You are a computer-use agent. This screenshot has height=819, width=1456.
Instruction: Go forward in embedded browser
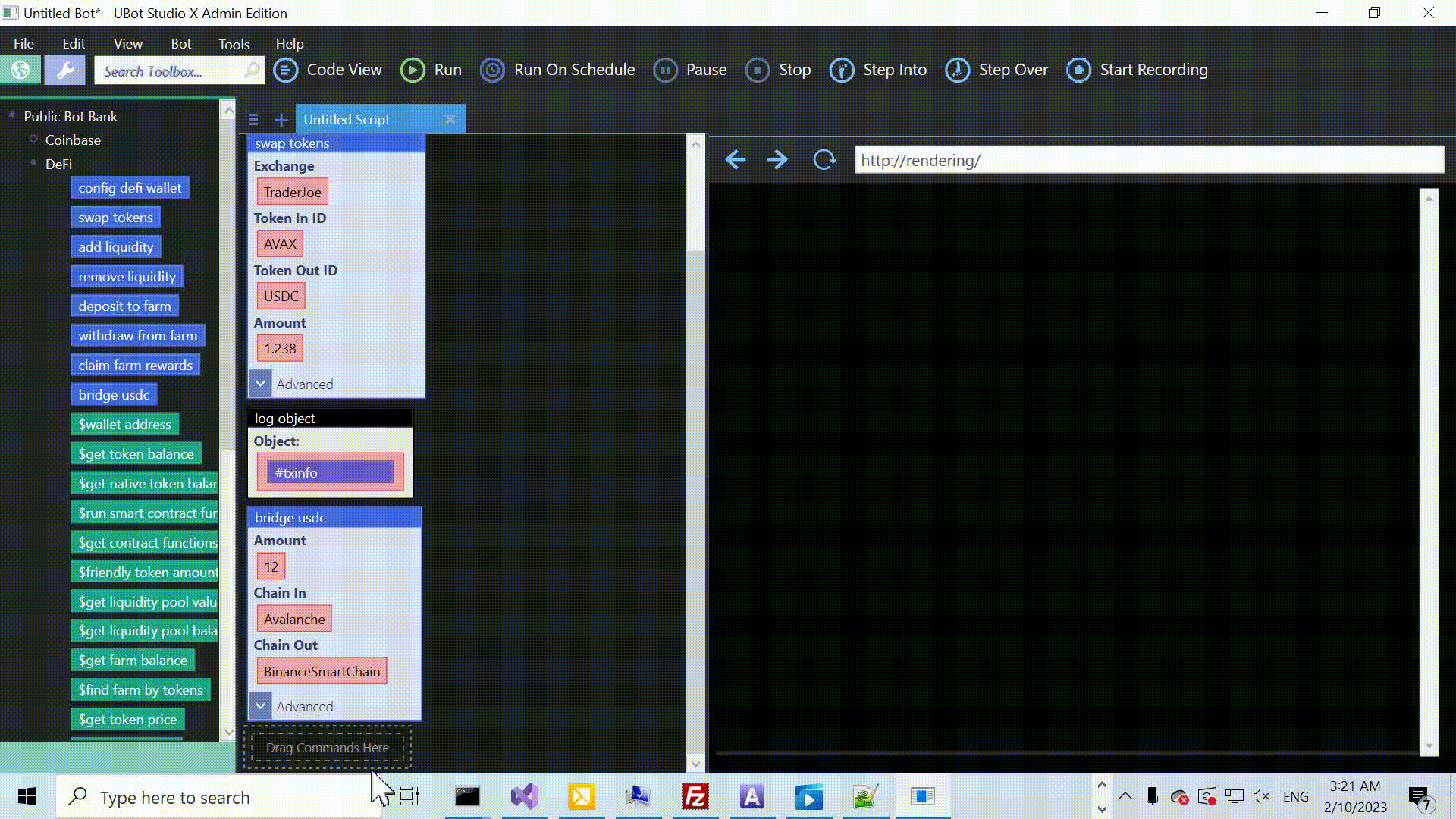777,160
